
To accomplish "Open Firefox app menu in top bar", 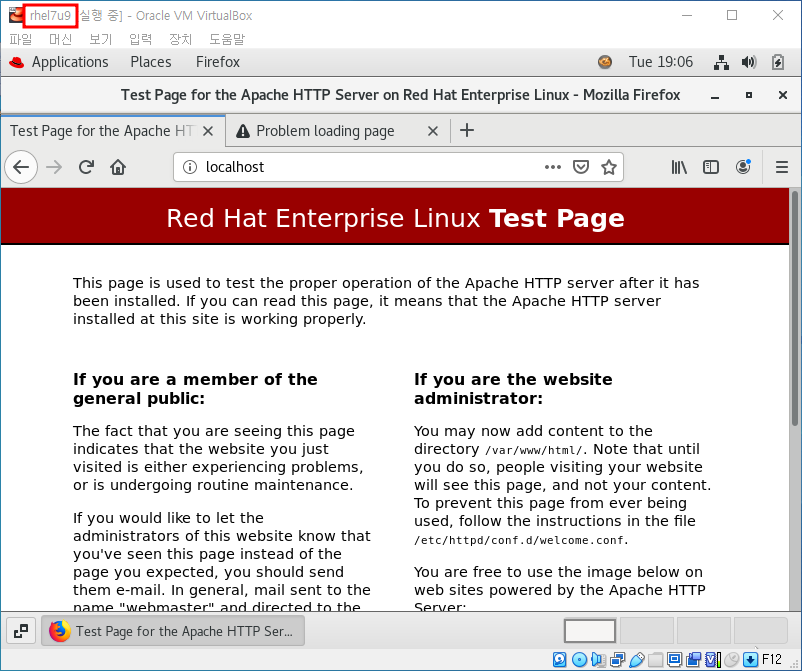I will (x=218, y=62).
